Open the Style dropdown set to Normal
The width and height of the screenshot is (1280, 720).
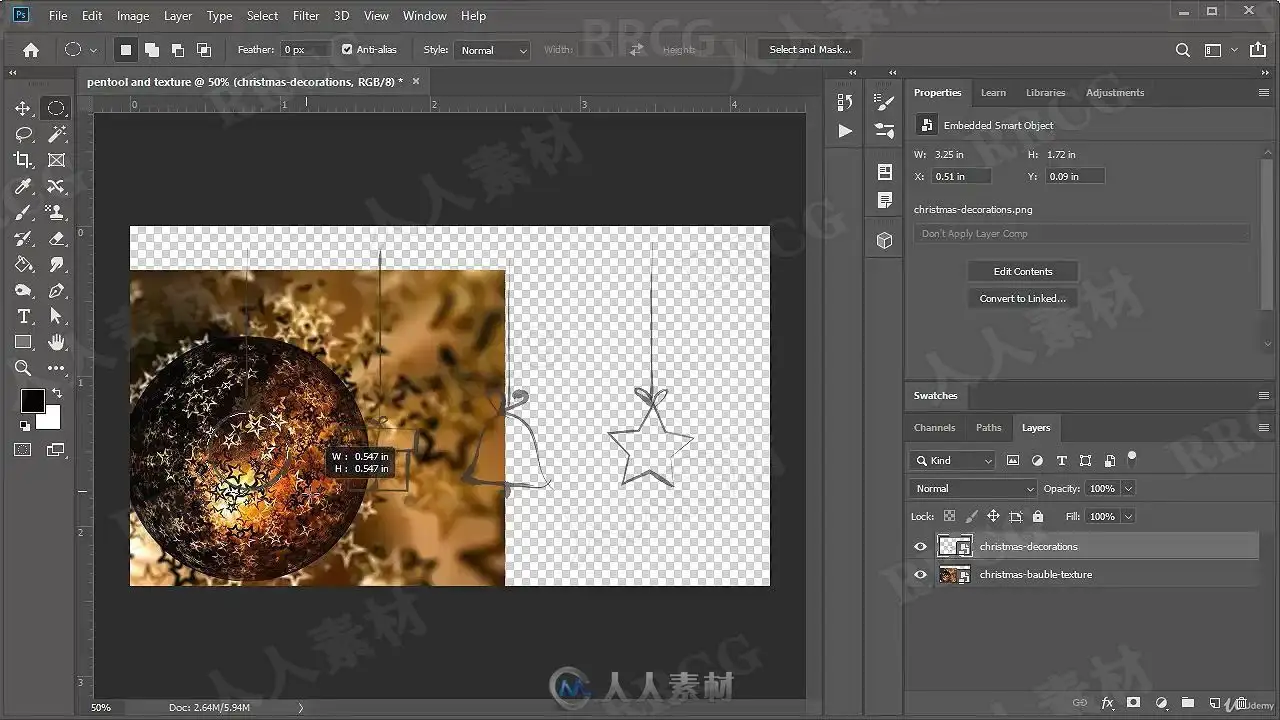pos(493,50)
